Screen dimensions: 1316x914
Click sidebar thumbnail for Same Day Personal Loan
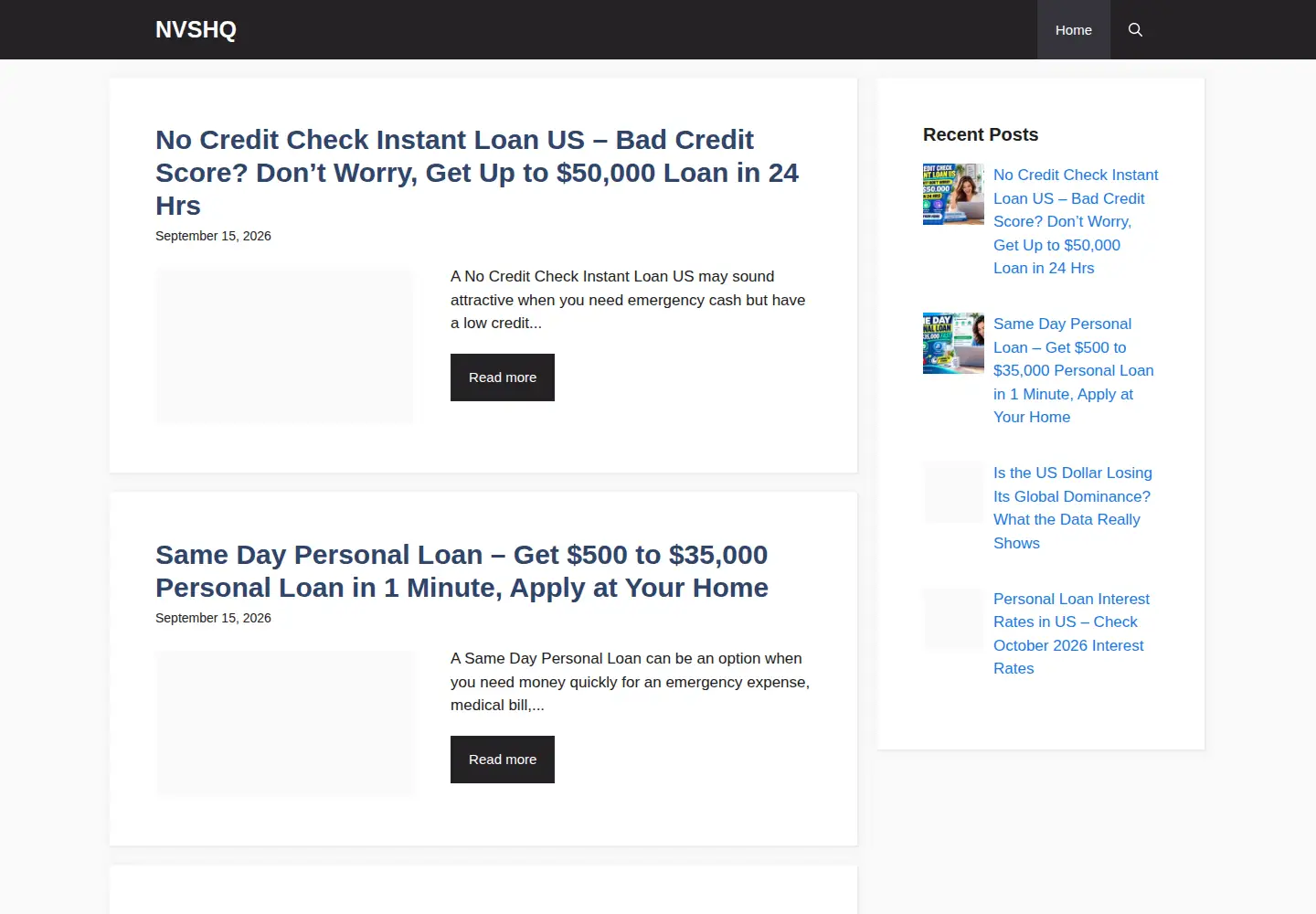pos(953,344)
